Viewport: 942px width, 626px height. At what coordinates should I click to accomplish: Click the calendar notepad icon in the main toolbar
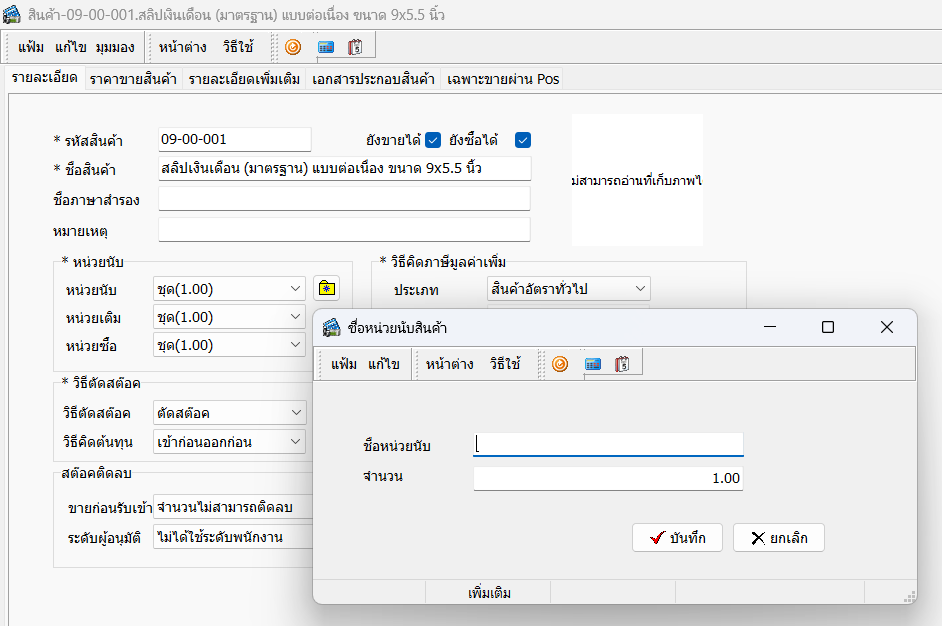tap(355, 47)
